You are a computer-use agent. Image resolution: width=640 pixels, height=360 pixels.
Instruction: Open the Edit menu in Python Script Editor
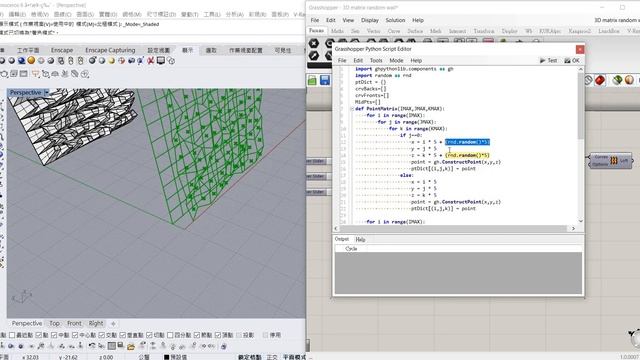(358, 60)
